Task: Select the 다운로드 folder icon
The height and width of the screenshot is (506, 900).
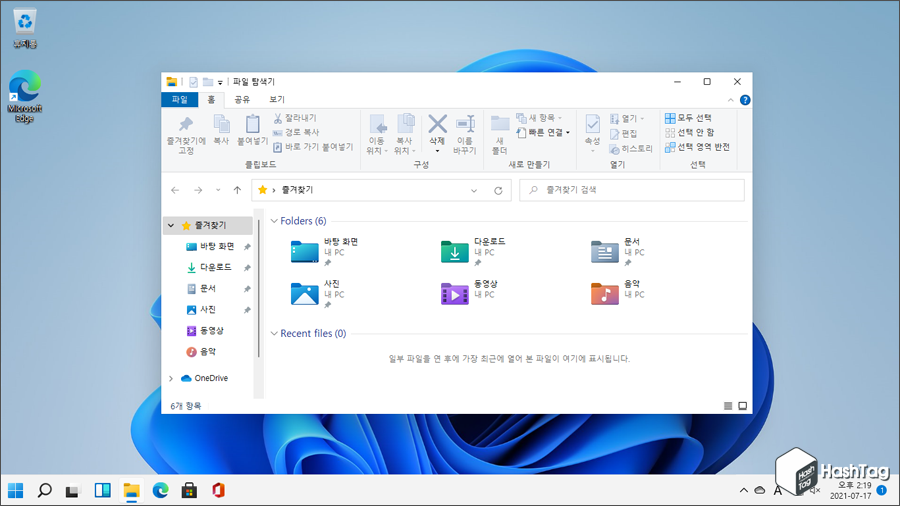Action: (455, 251)
